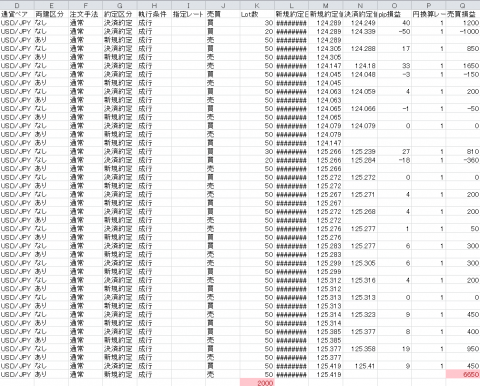Select the loss cell showing -360

pos(463,160)
